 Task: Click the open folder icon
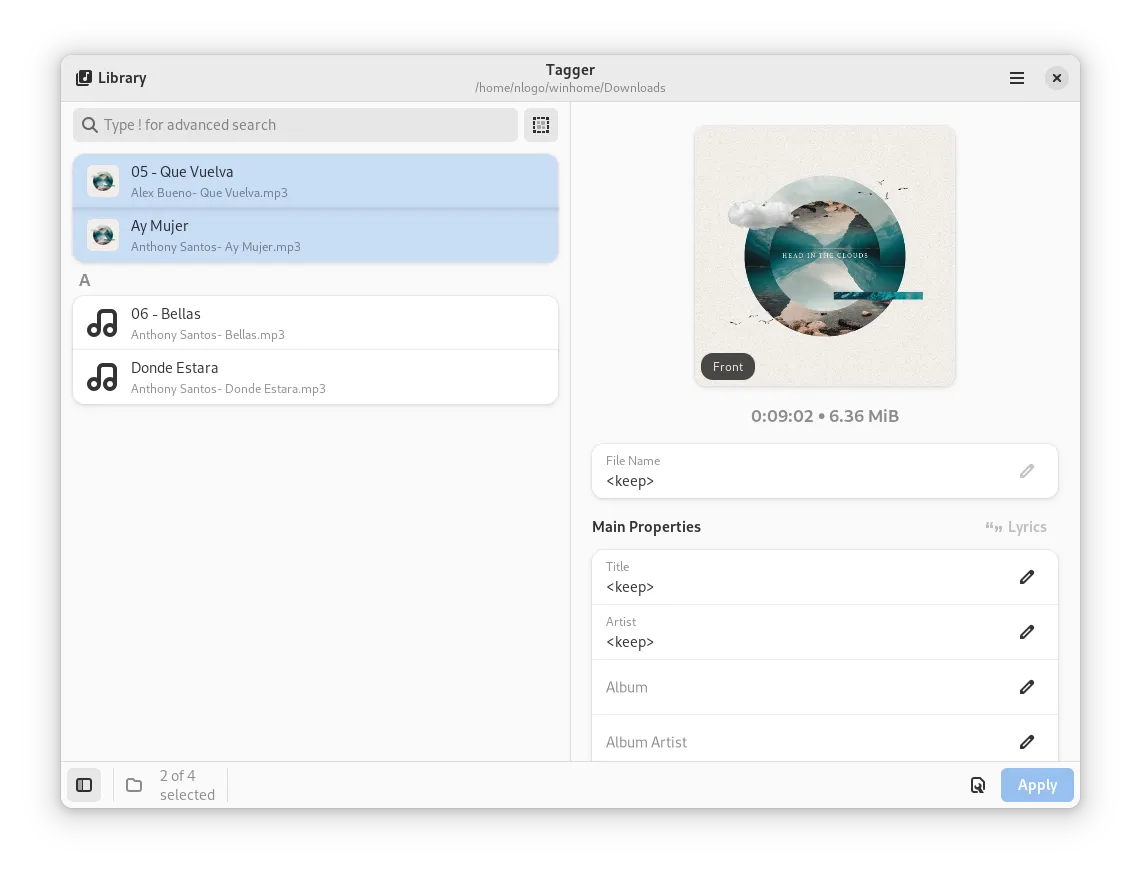coord(134,785)
